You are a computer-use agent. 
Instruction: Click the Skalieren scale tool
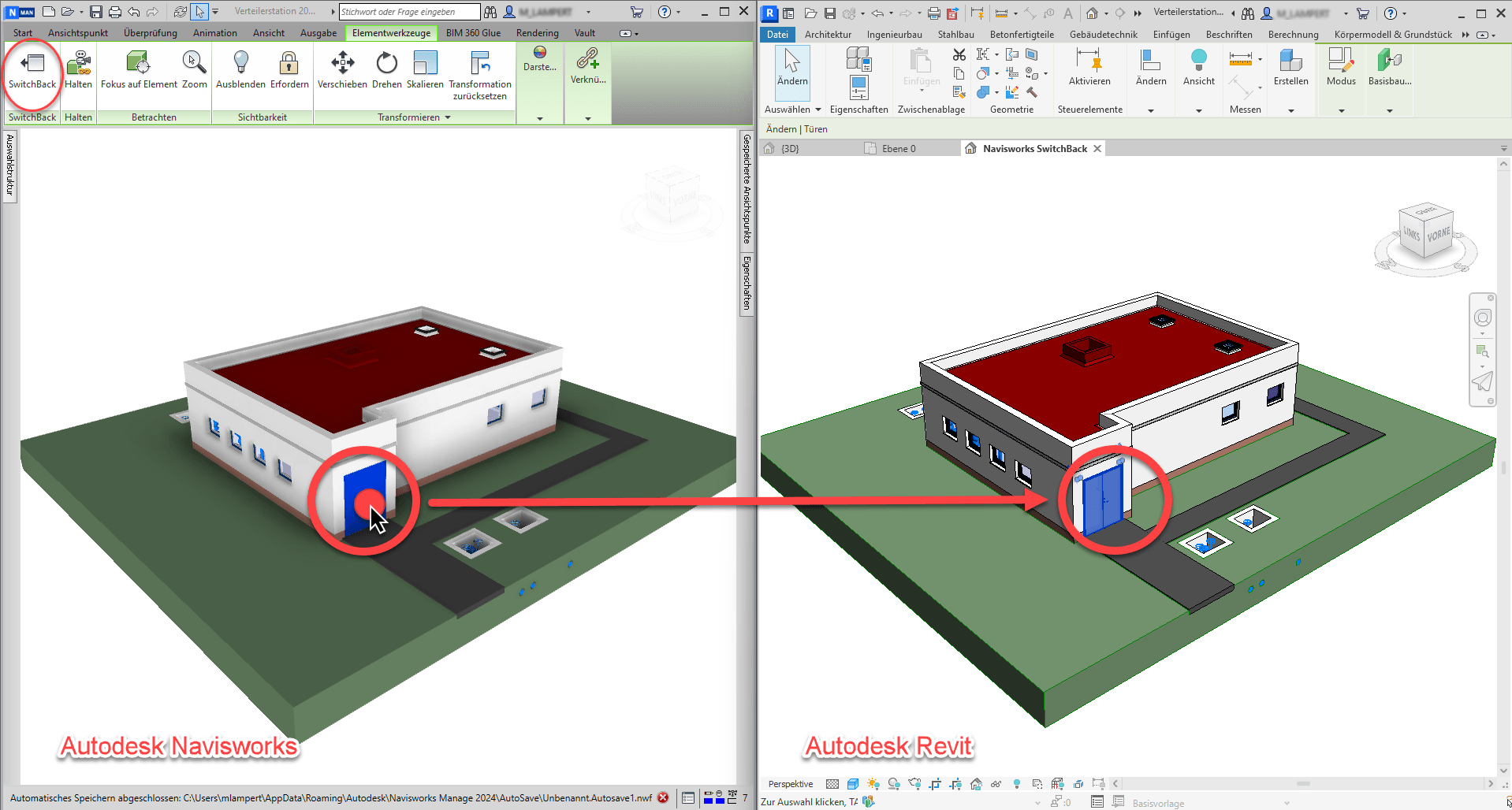click(x=425, y=64)
